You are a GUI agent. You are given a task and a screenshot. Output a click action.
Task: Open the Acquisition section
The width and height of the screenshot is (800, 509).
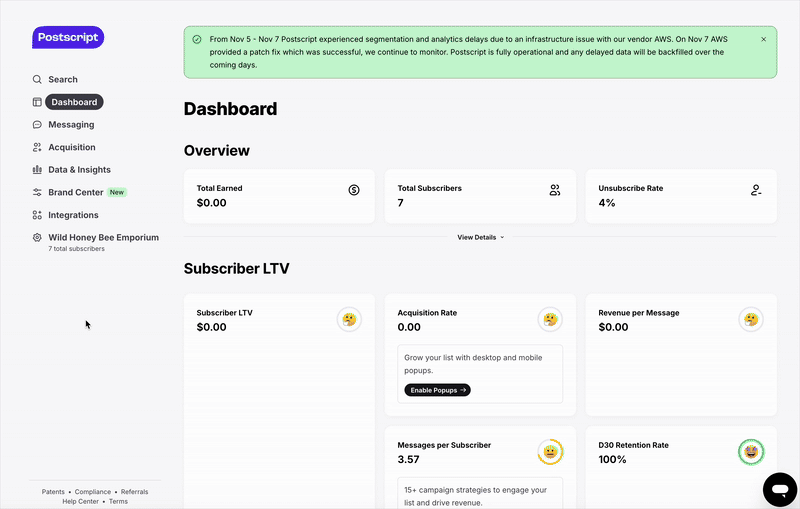(x=72, y=147)
